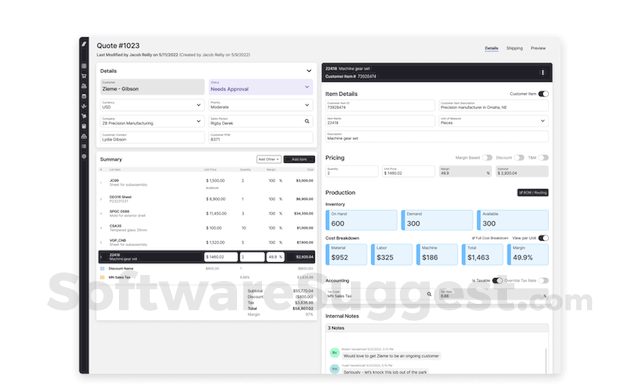Click the feather logo atop the sidebar

click(x=84, y=44)
